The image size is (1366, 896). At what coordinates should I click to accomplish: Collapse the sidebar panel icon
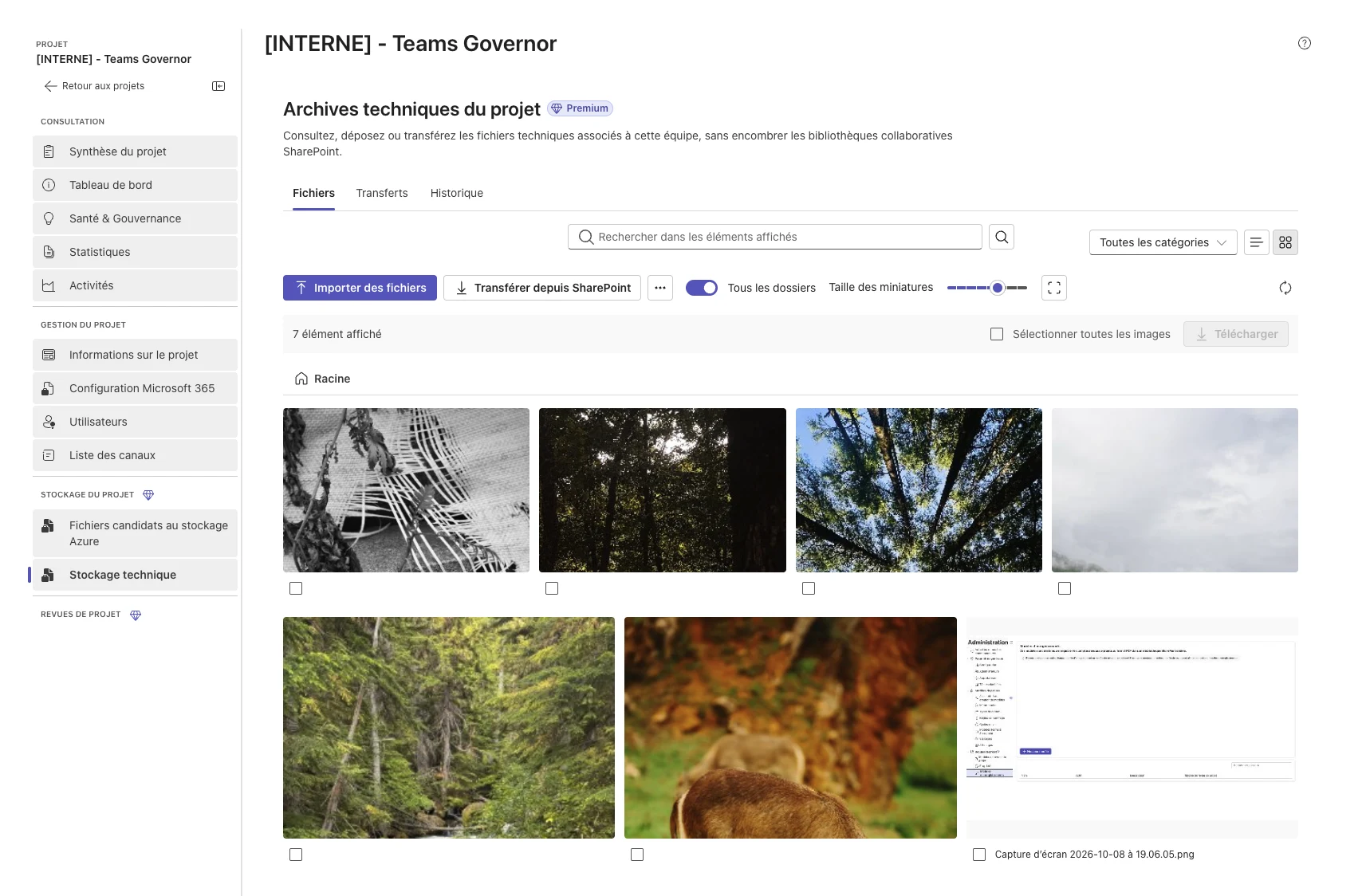click(x=218, y=86)
